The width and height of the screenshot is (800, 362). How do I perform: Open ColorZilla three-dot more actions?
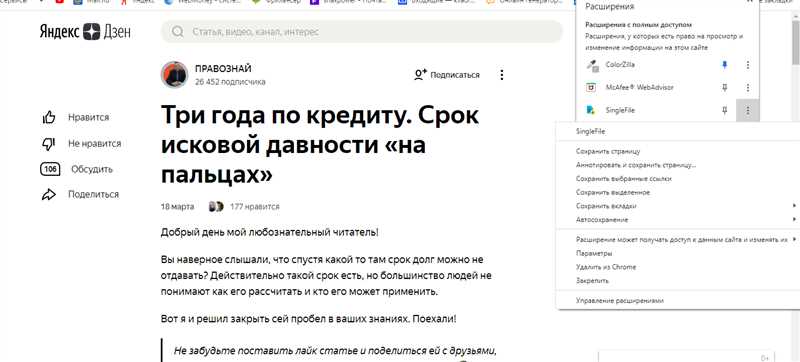[747, 65]
